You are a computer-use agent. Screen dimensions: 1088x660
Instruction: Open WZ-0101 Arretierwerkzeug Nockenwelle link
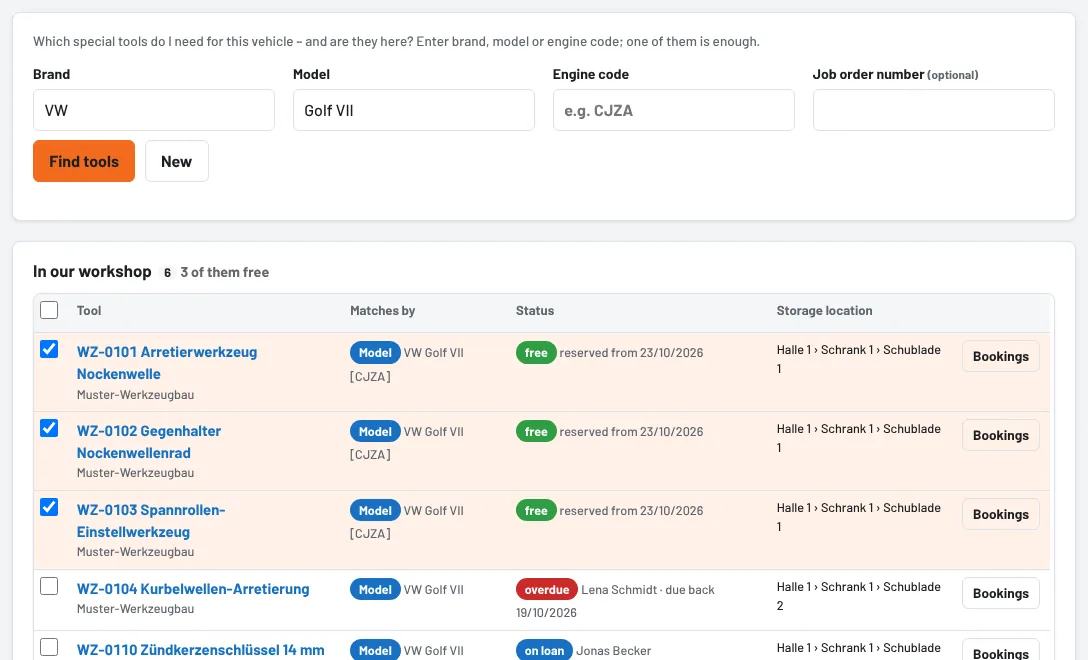pos(167,363)
